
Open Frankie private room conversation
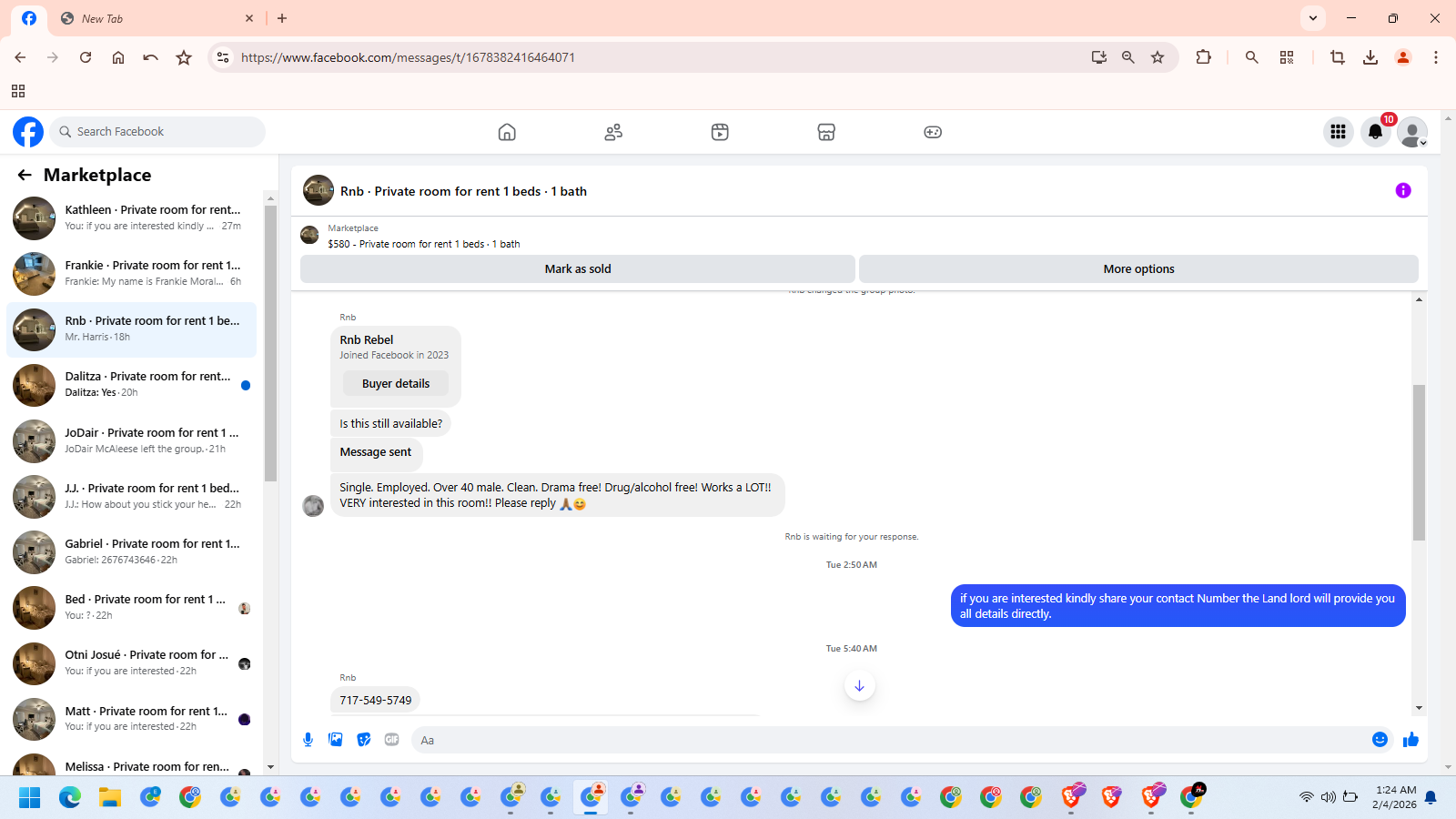click(x=132, y=274)
